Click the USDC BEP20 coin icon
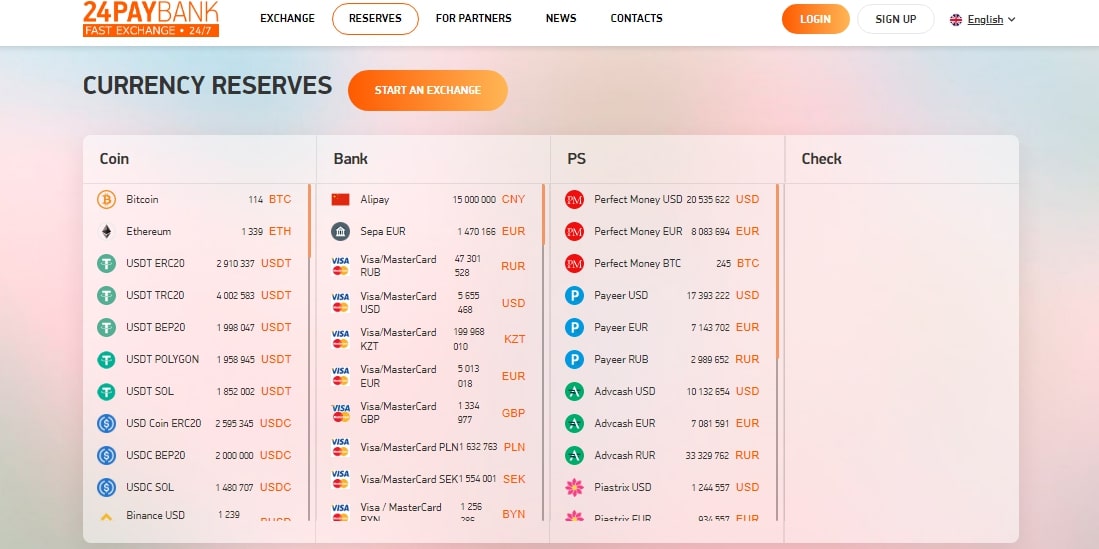1099x549 pixels. (x=107, y=456)
